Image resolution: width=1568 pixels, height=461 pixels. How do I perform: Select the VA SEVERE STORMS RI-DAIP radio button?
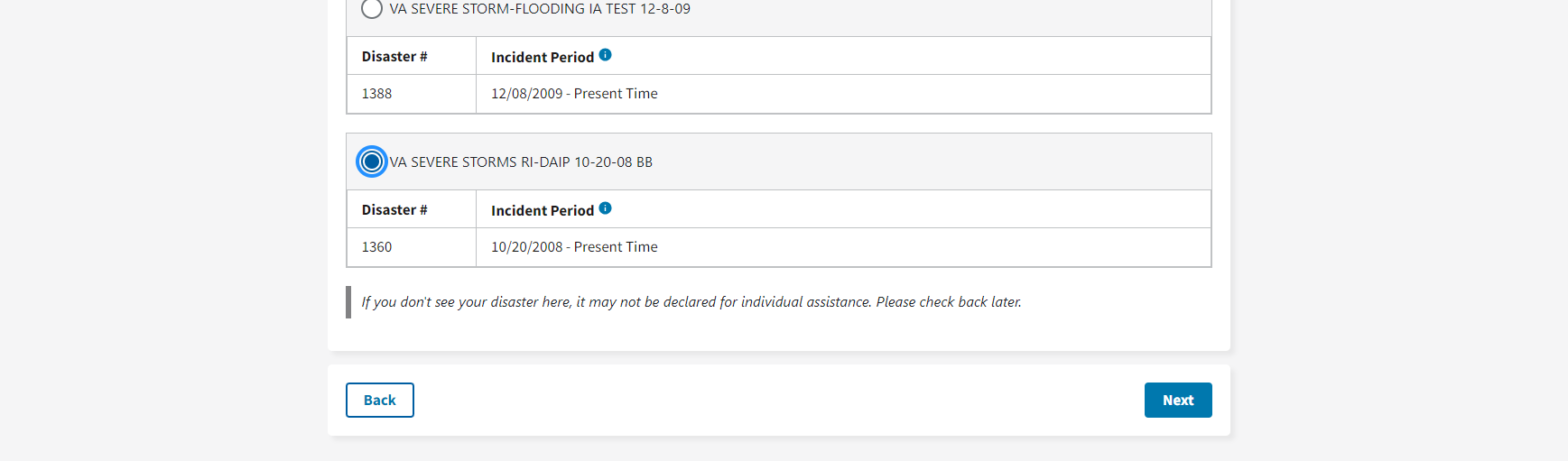click(372, 161)
